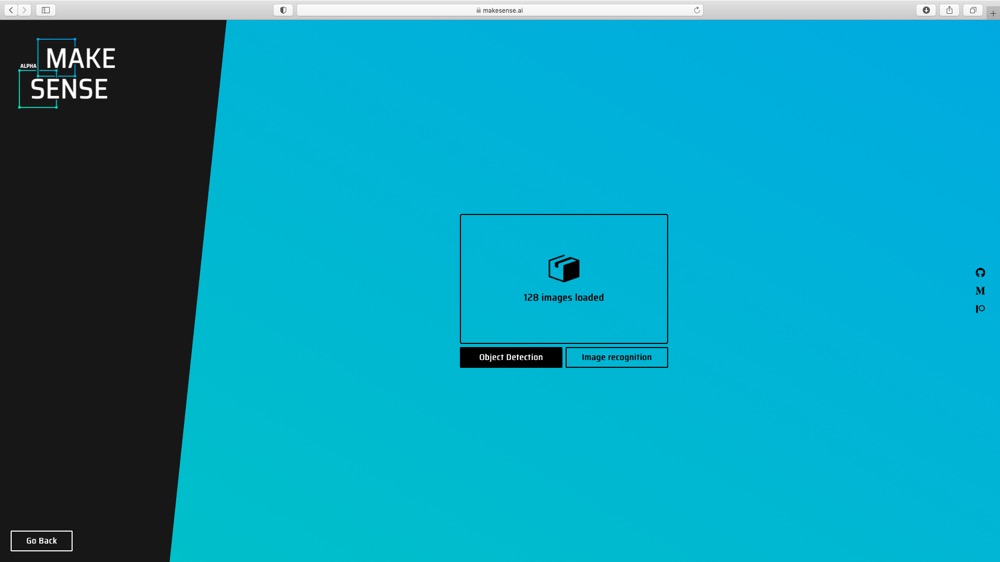This screenshot has height=562, width=1000.
Task: Open the Patreon link icon
Action: coord(980,309)
